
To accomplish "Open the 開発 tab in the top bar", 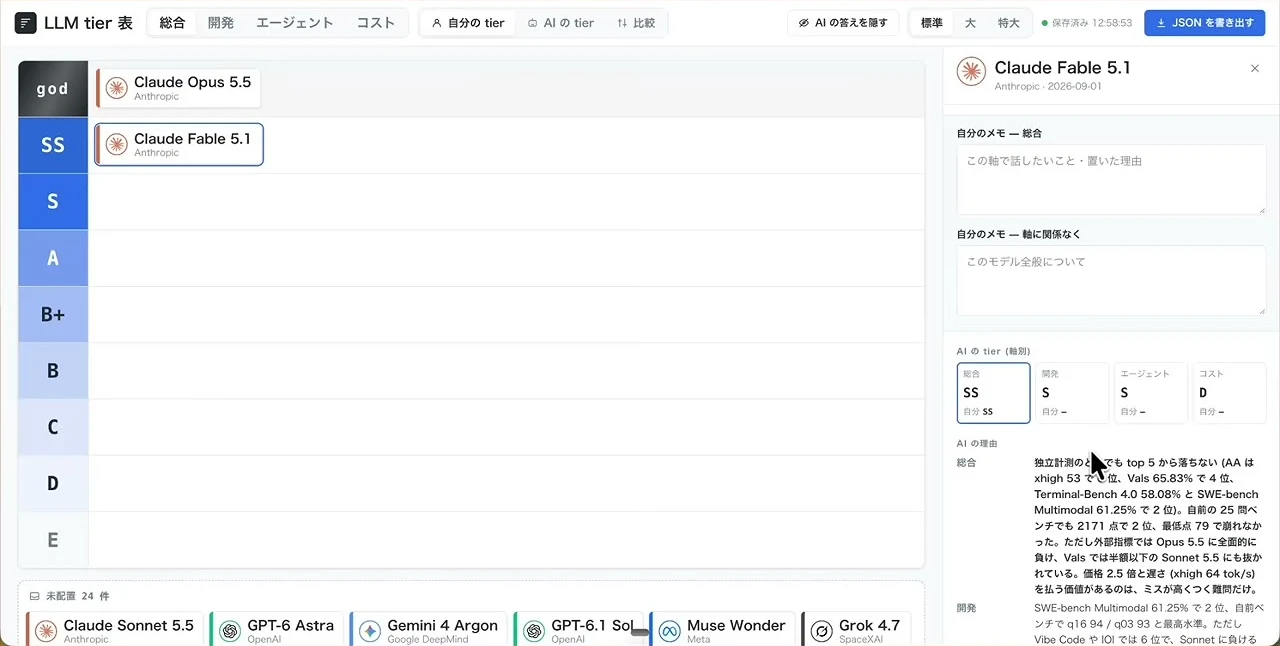I will [x=221, y=23].
